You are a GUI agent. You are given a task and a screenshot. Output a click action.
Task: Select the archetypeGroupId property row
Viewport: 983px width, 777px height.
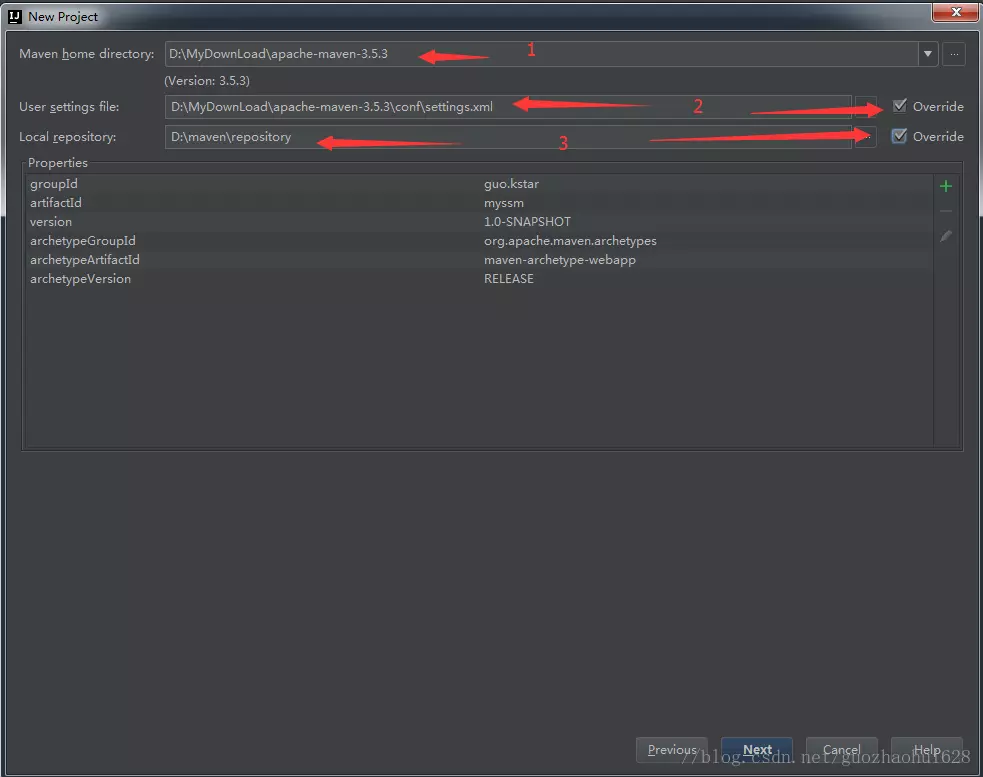click(x=478, y=241)
